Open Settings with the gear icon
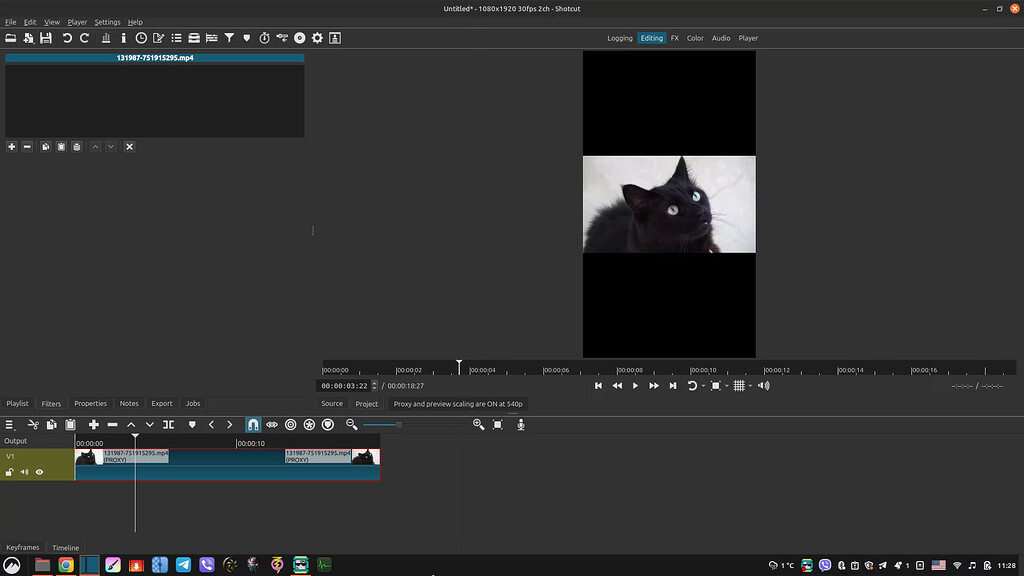This screenshot has width=1024, height=576. coord(317,38)
